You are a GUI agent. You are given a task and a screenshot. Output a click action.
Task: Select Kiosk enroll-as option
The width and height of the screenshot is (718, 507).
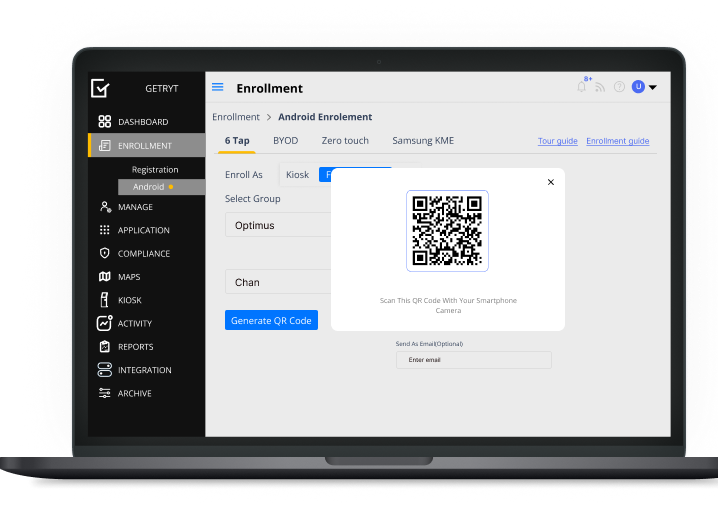298,174
